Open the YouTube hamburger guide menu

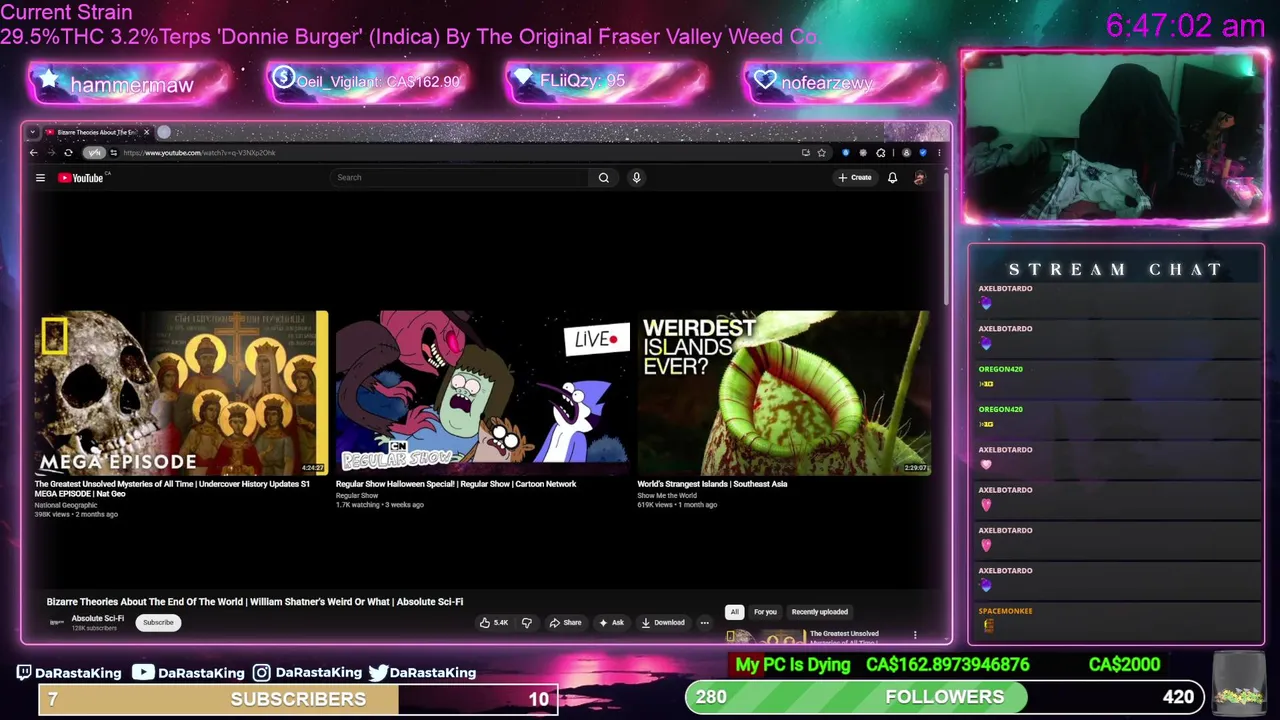[x=40, y=178]
